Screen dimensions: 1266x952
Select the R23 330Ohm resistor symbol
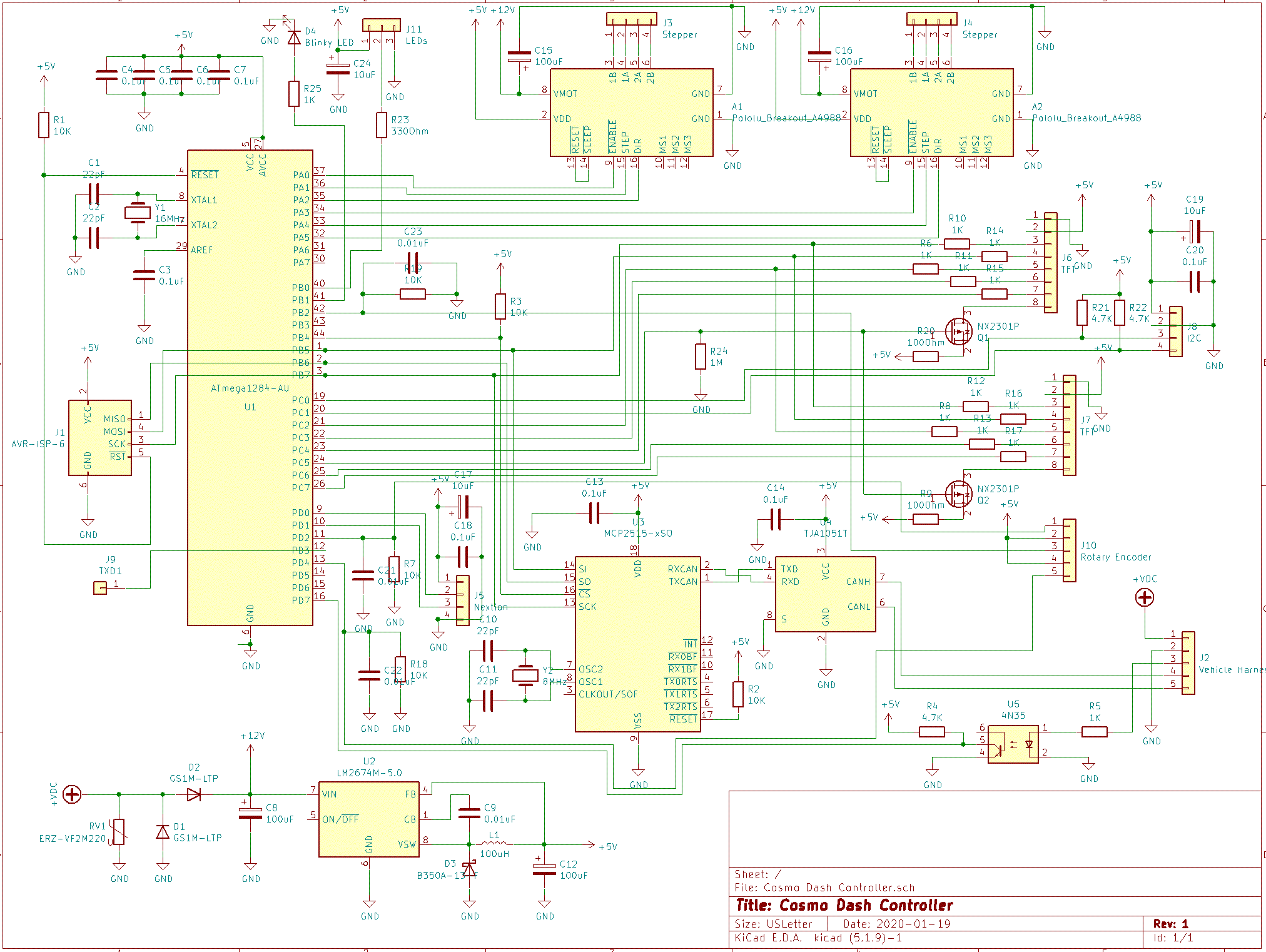(x=382, y=125)
